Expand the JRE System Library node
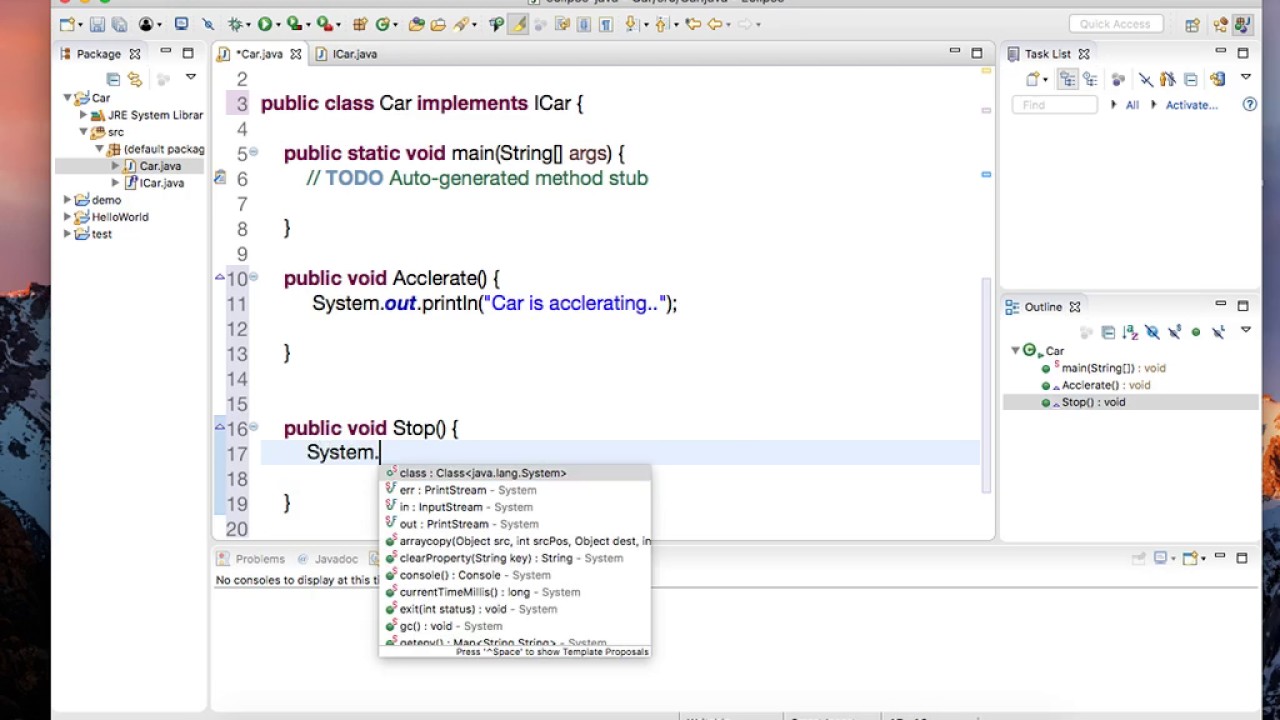The image size is (1280, 720). pyautogui.click(x=83, y=115)
